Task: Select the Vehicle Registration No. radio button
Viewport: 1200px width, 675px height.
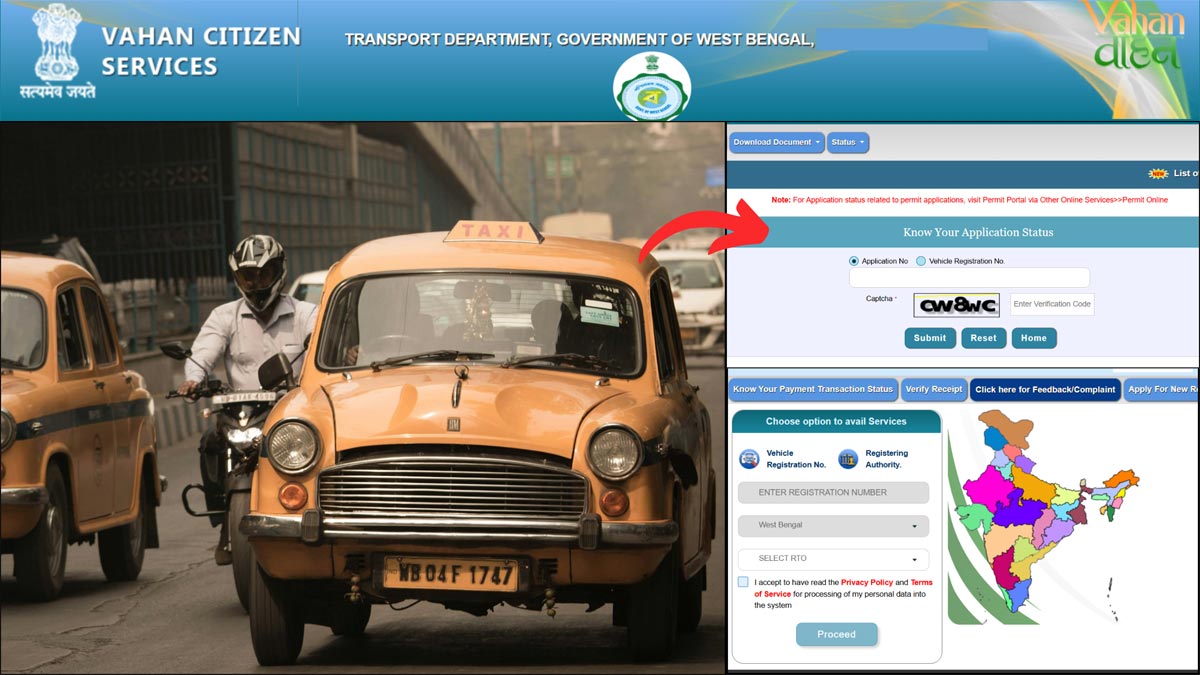Action: coord(923,260)
